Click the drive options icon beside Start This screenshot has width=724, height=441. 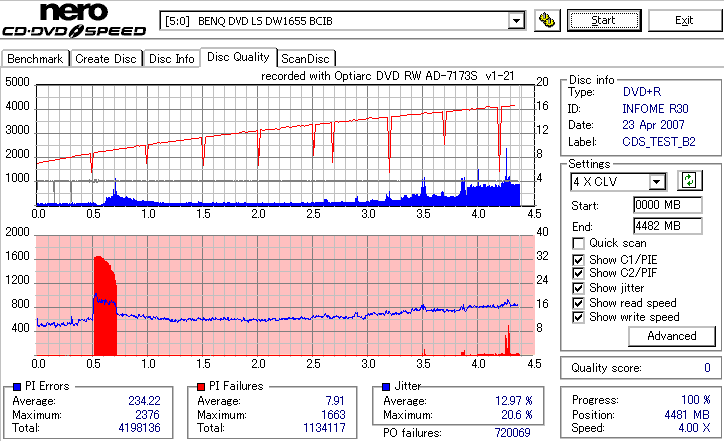(x=547, y=21)
